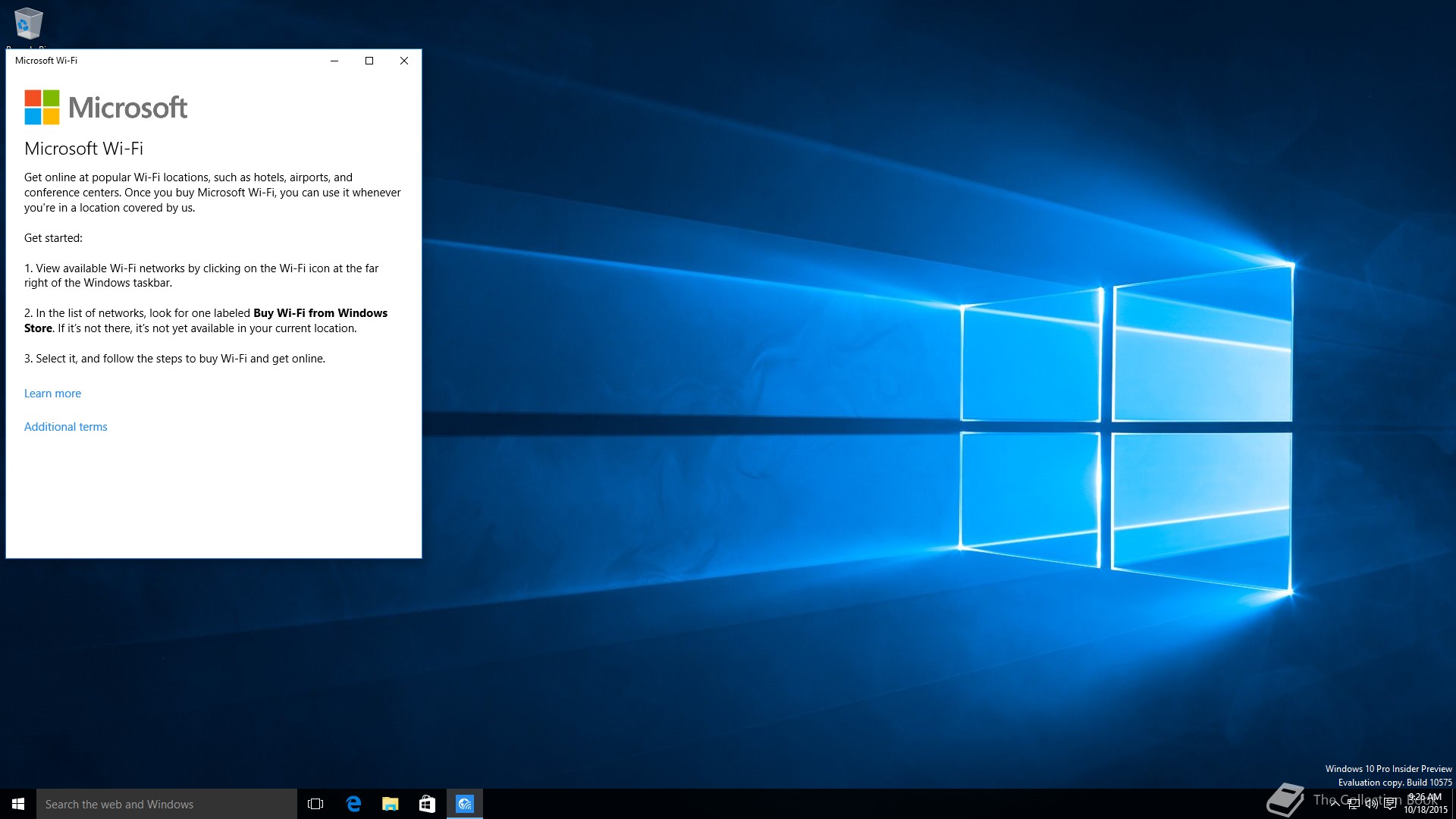Open File Explorer from the taskbar

pyautogui.click(x=391, y=804)
